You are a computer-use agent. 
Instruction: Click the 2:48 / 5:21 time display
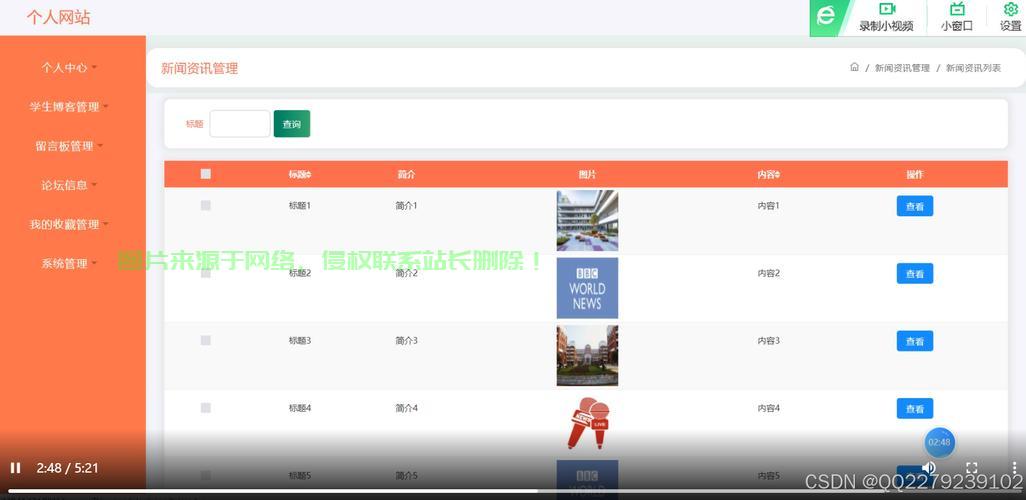[x=67, y=468]
